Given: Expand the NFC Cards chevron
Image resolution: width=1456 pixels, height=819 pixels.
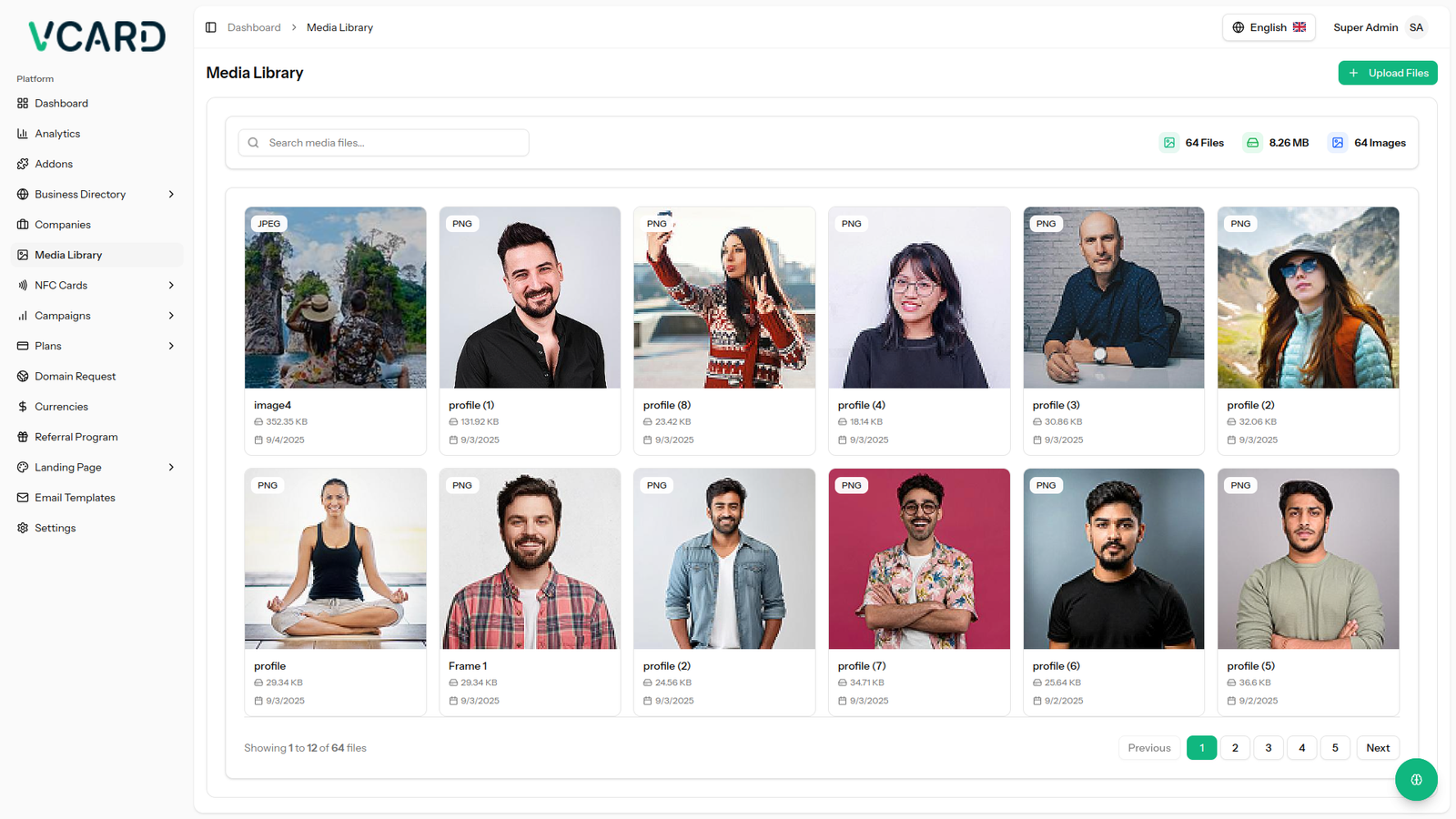Looking at the screenshot, I should pos(171,286).
